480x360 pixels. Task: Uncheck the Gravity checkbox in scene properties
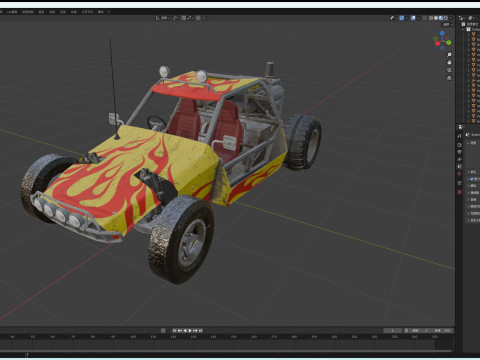[472, 179]
